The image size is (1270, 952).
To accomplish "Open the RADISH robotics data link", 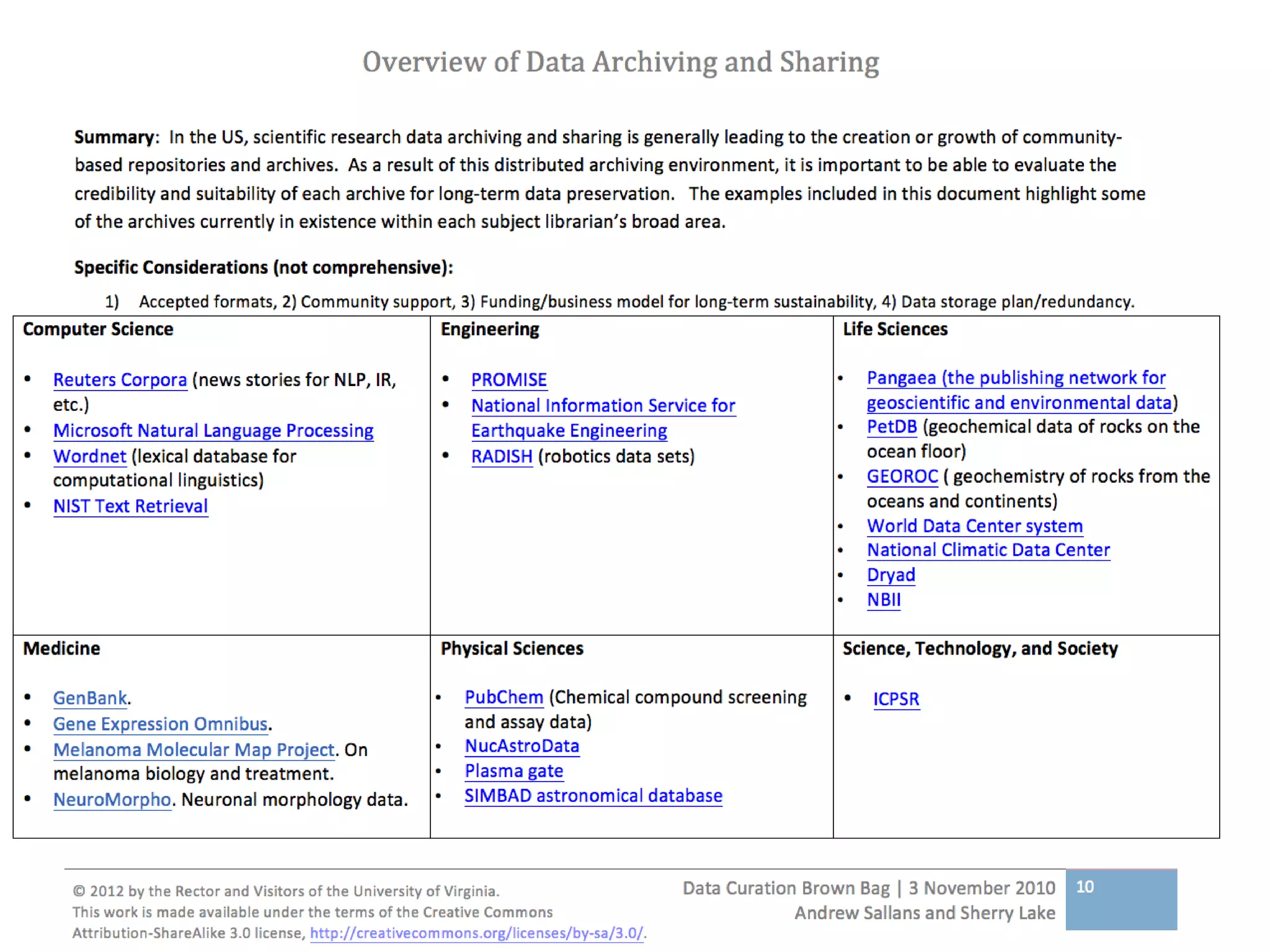I will pyautogui.click(x=502, y=456).
